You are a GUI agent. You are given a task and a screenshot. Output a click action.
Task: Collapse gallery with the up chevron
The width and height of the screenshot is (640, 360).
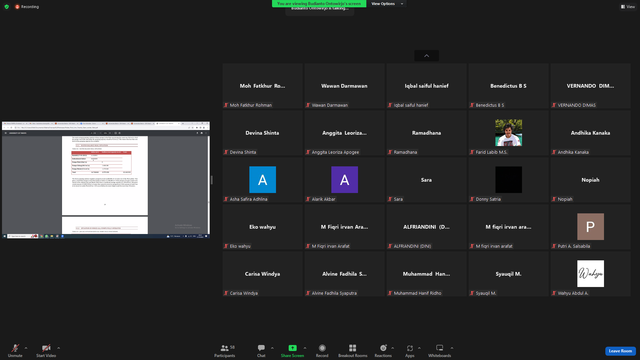(427, 56)
